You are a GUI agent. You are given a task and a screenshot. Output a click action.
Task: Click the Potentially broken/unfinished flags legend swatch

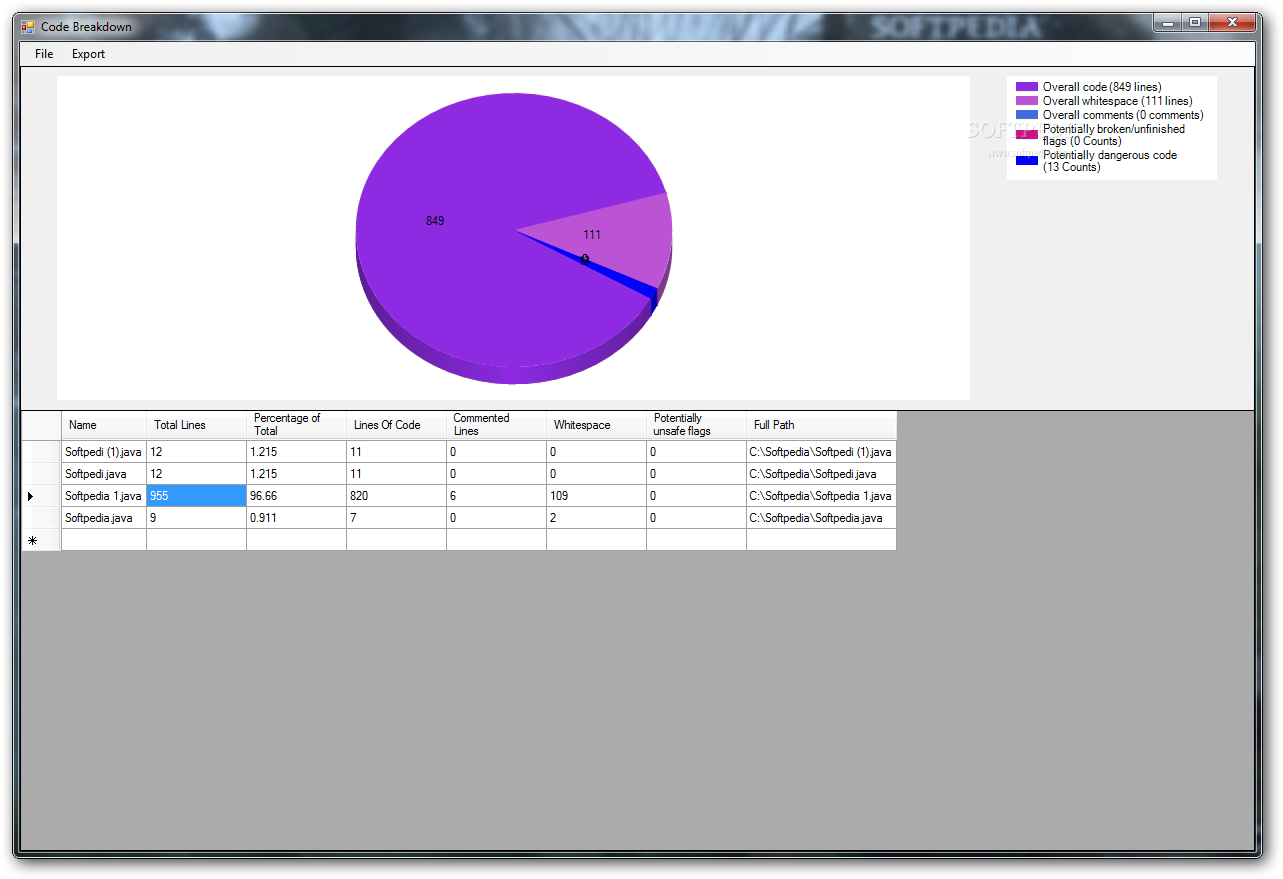[1027, 134]
